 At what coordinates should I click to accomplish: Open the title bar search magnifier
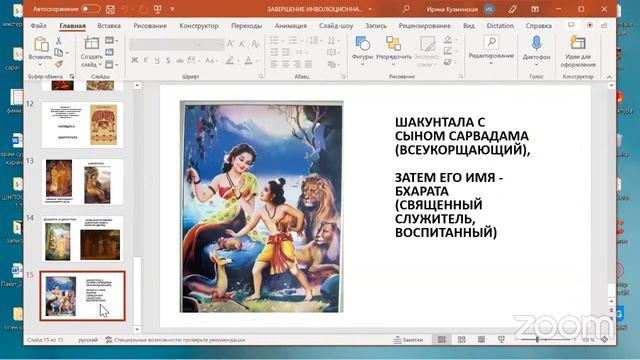tap(406, 9)
